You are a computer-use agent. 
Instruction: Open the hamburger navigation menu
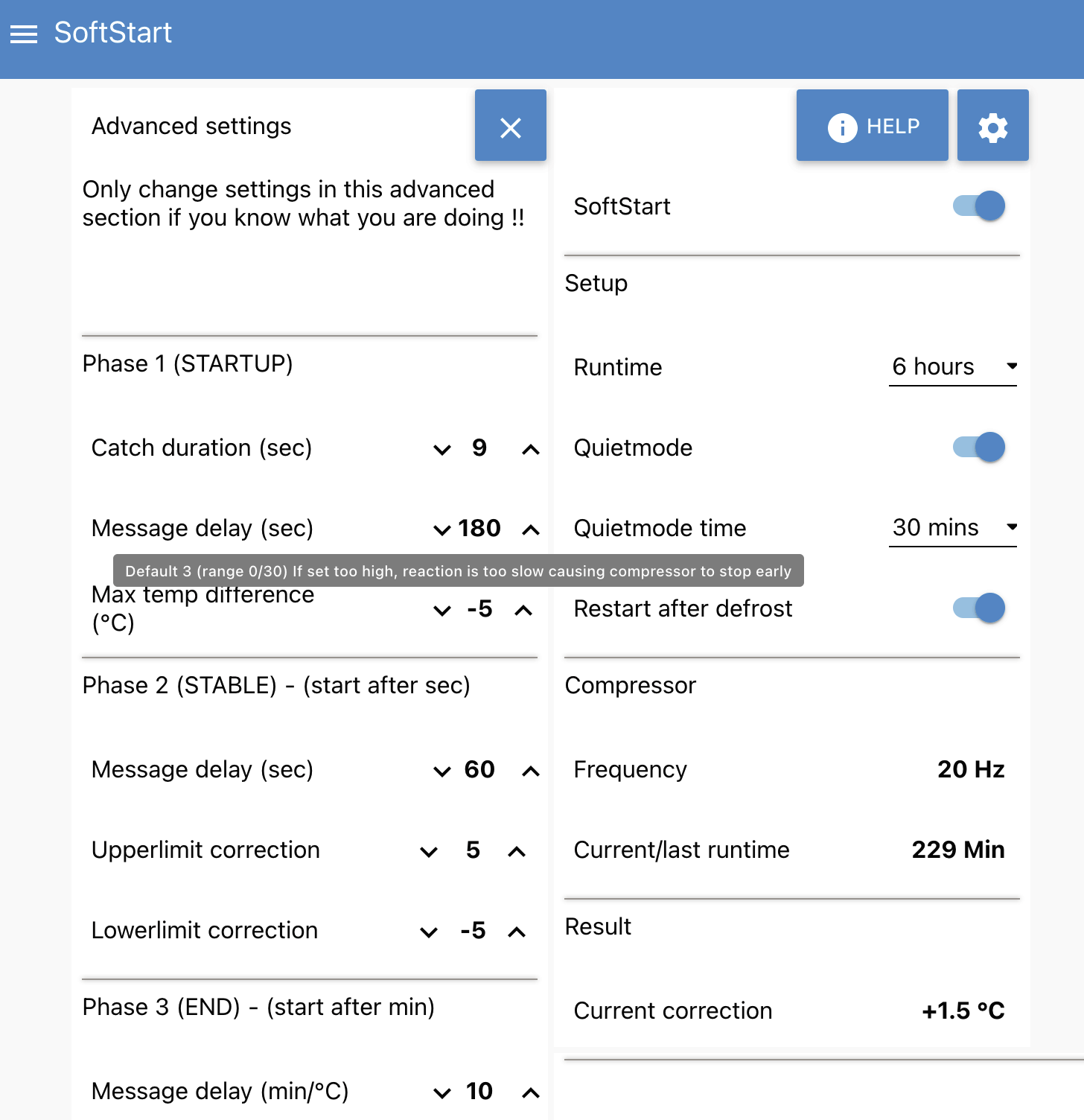click(x=24, y=34)
